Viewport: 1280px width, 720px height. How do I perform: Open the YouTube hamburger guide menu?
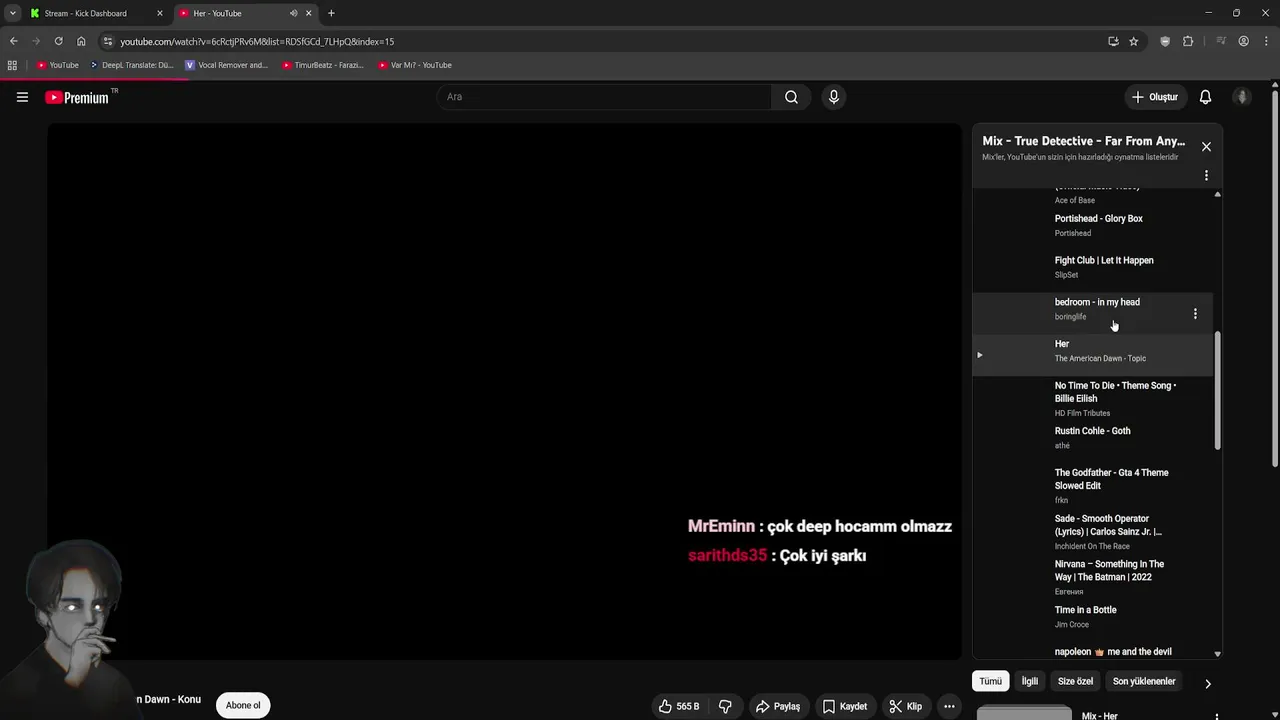click(22, 97)
